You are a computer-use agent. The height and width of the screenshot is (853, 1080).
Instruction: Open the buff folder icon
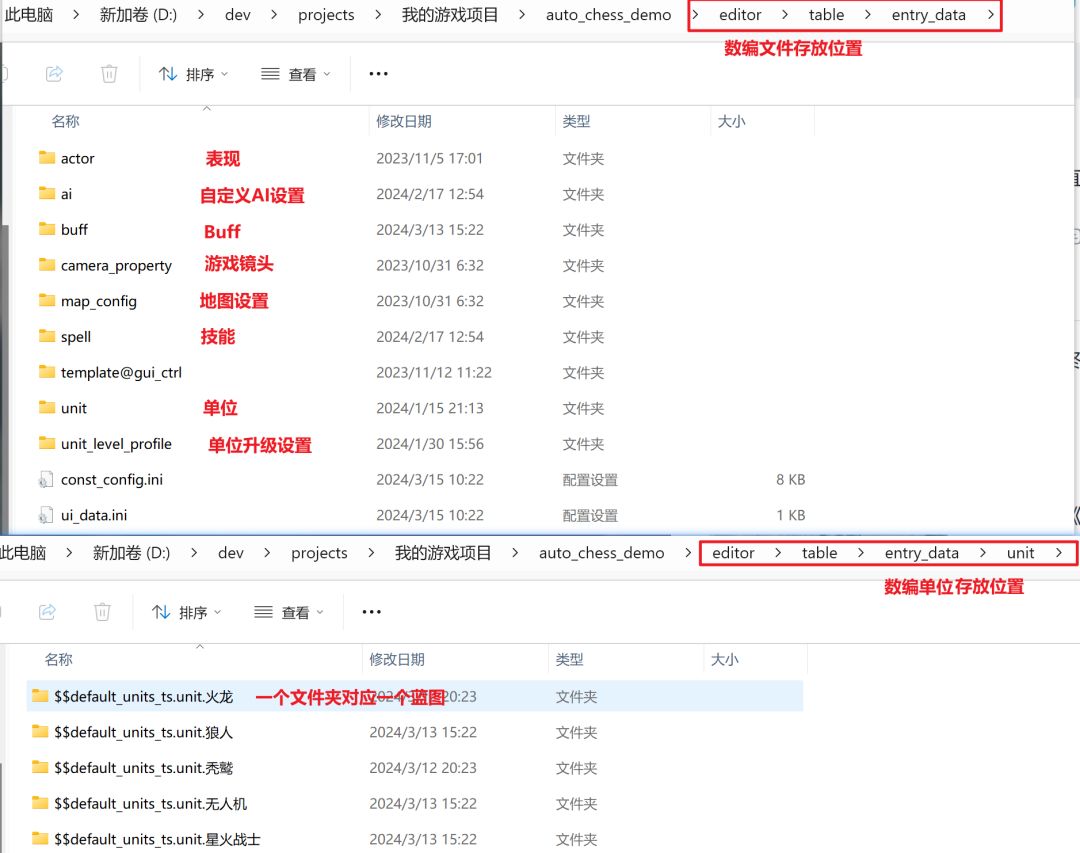(x=47, y=229)
